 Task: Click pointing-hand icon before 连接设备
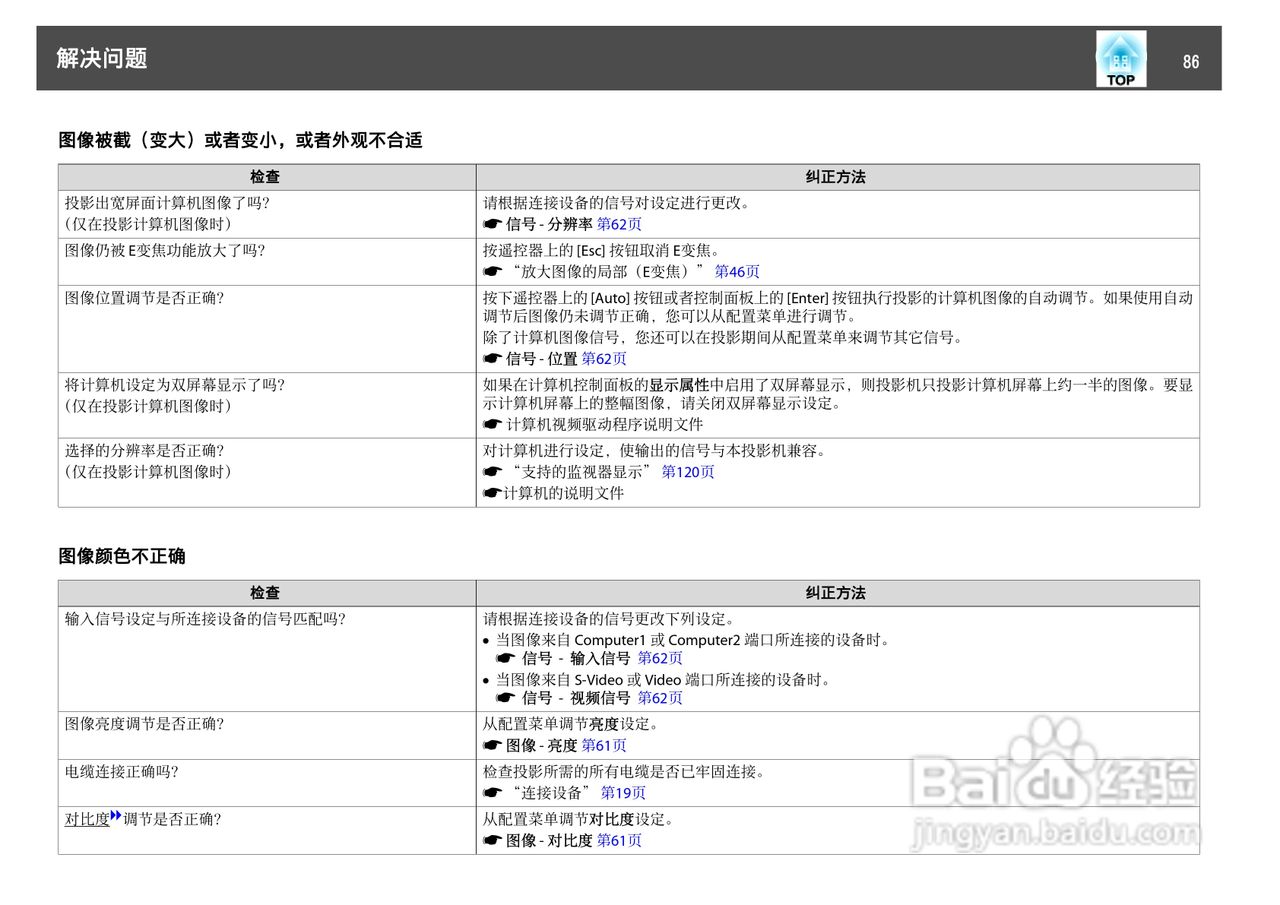(x=492, y=792)
